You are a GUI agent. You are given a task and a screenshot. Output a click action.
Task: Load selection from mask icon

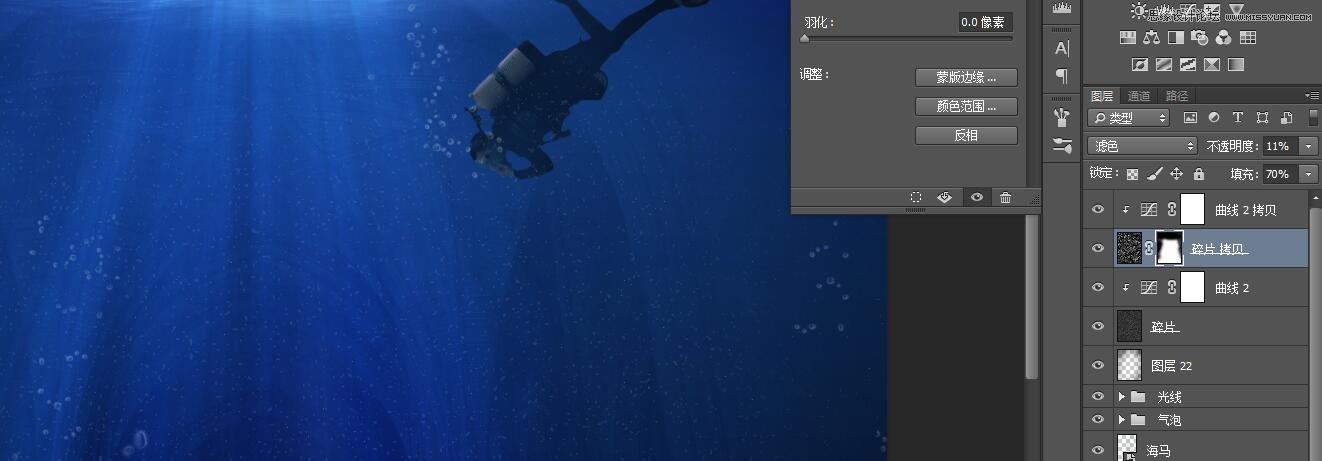[x=916, y=198]
